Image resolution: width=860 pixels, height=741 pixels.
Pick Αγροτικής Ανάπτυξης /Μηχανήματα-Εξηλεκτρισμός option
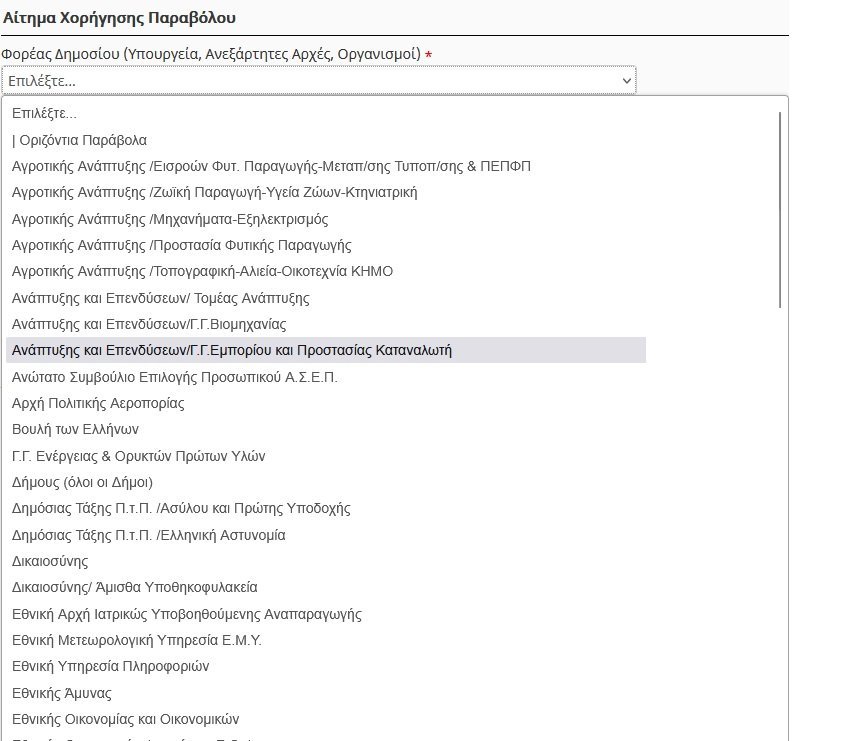click(x=170, y=219)
